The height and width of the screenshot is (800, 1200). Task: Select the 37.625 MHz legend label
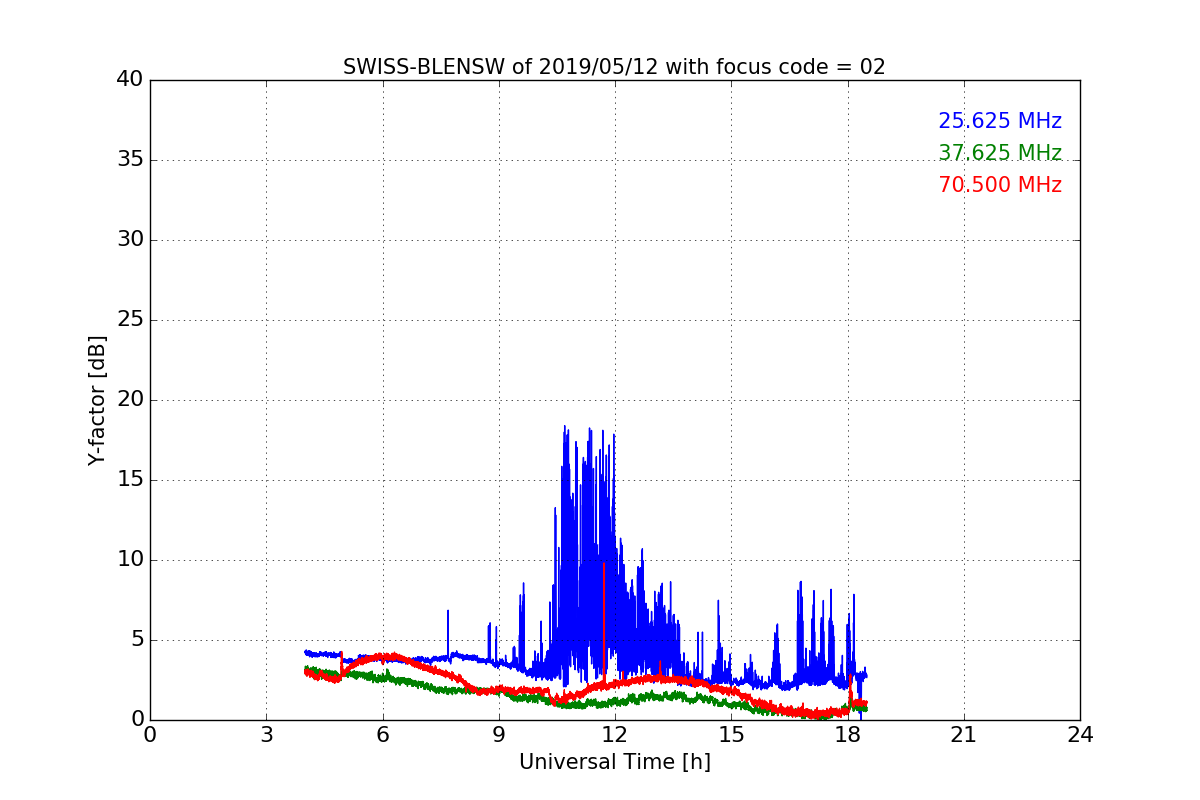pyautogui.click(x=1000, y=153)
